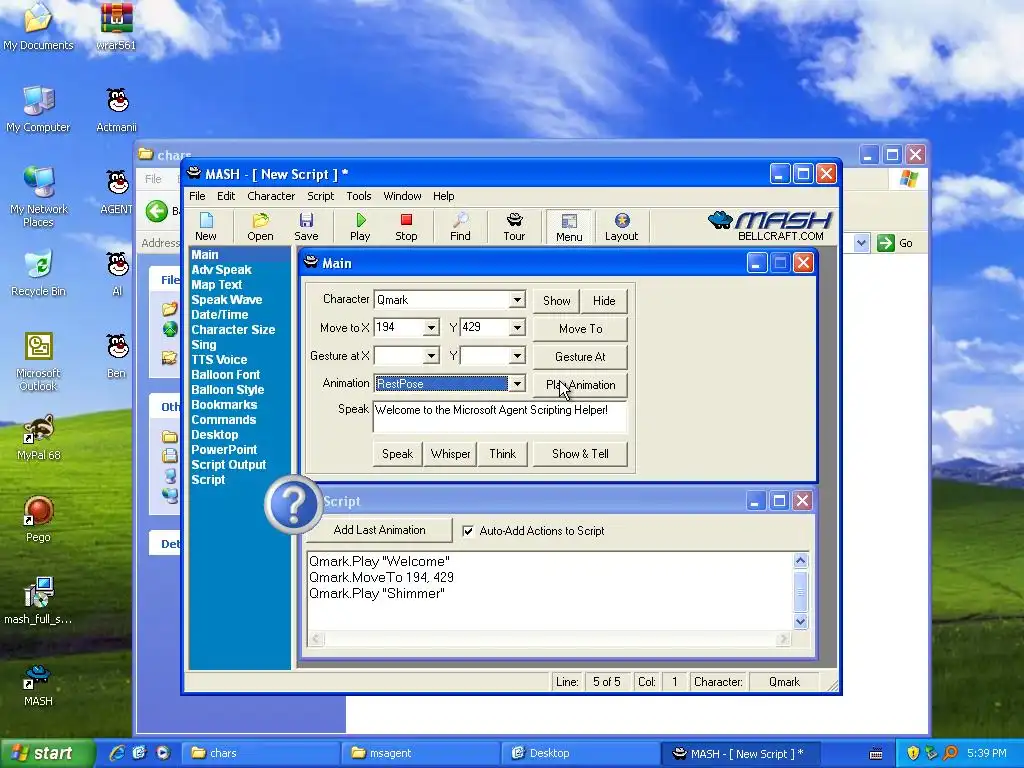The image size is (1024, 768).
Task: Open the Move to Y dropdown
Action: point(517,328)
